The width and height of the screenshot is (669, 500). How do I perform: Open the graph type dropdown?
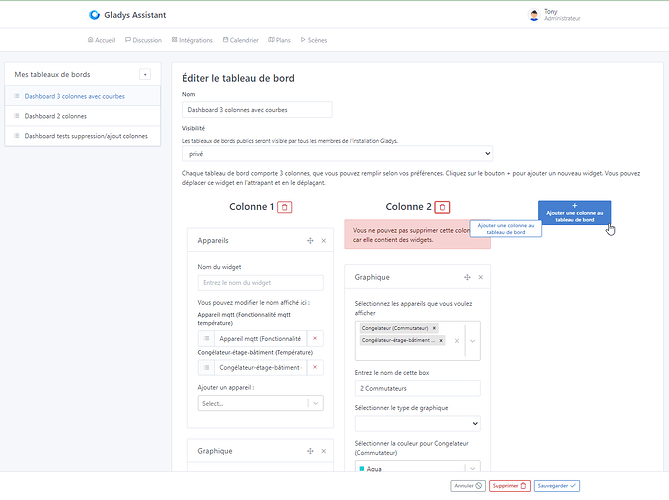pos(417,424)
